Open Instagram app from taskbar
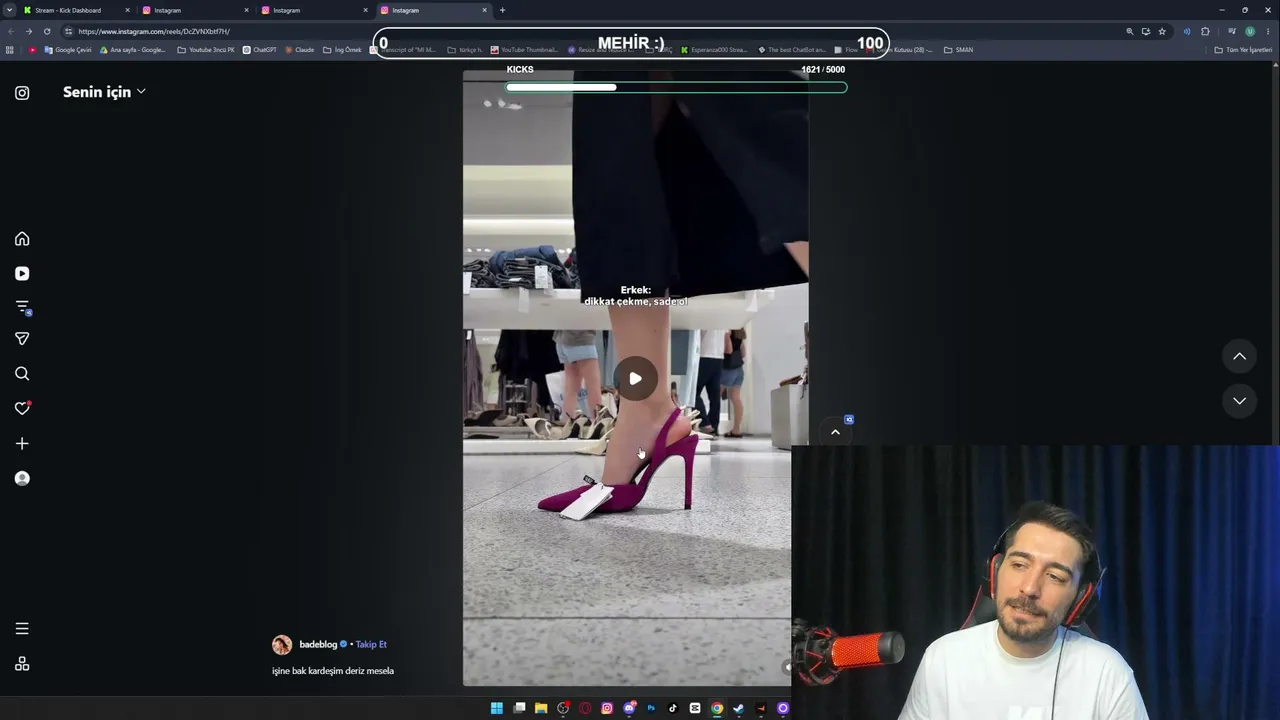 (607, 708)
